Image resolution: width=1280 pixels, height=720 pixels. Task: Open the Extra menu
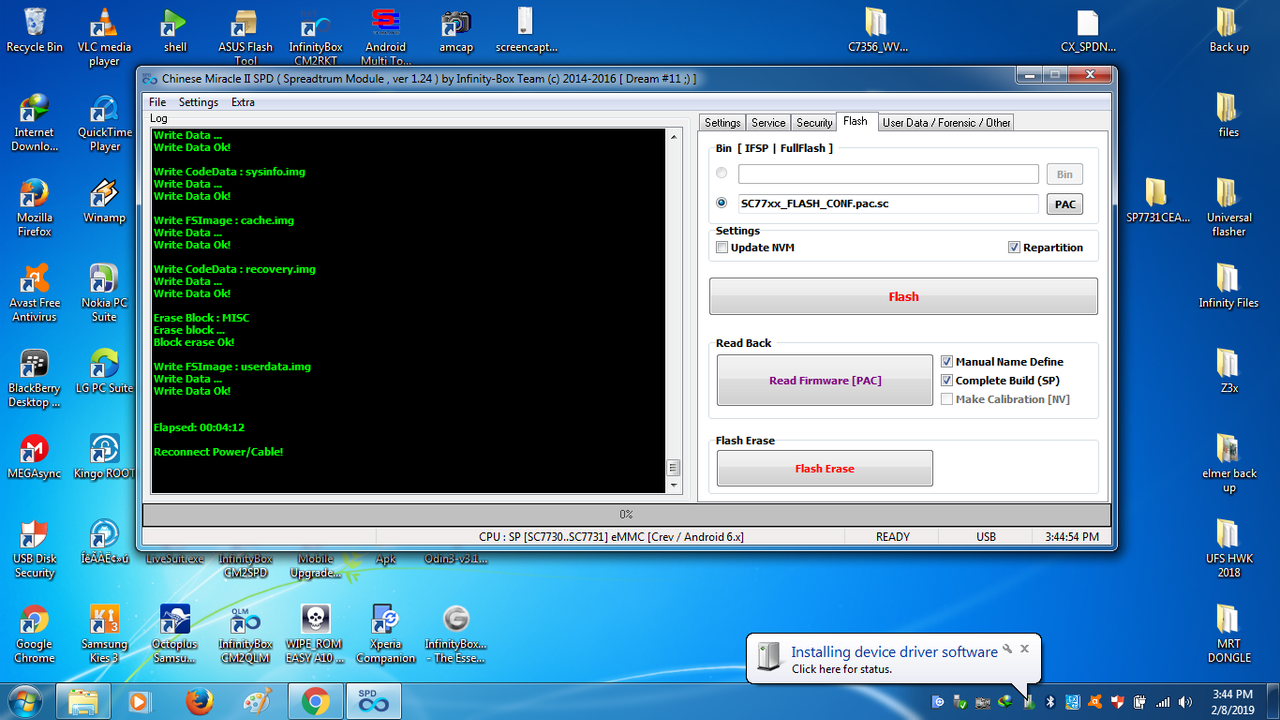click(x=243, y=102)
